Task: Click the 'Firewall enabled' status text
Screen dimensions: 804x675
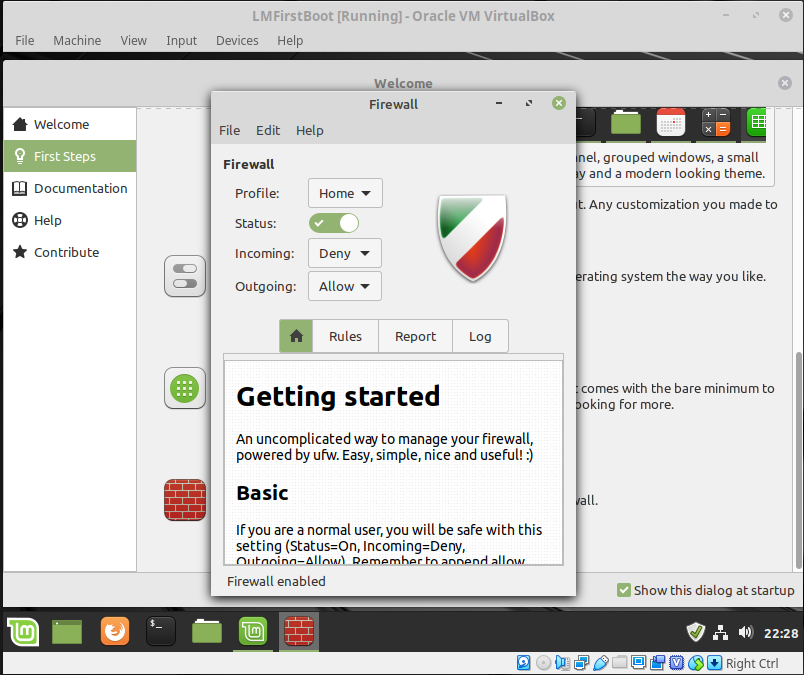Action: tap(276, 581)
